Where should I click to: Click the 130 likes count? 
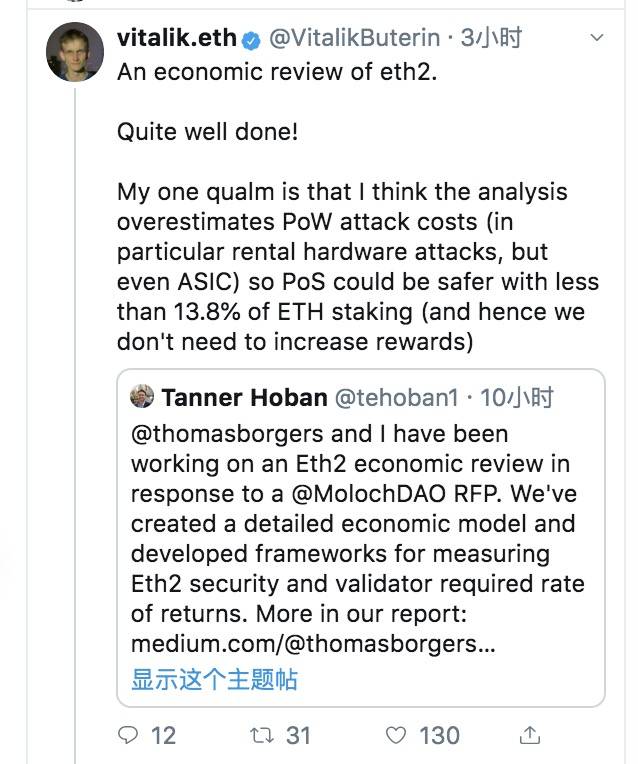point(439,735)
